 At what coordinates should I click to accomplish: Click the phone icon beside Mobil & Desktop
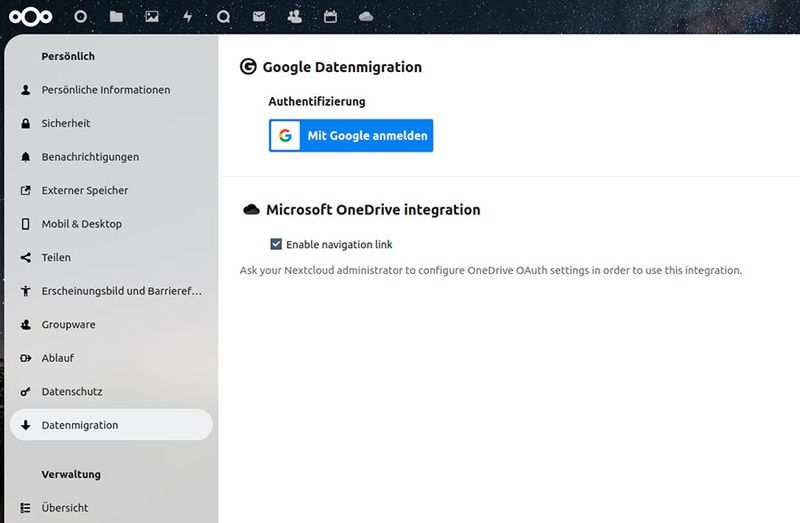[x=26, y=224]
